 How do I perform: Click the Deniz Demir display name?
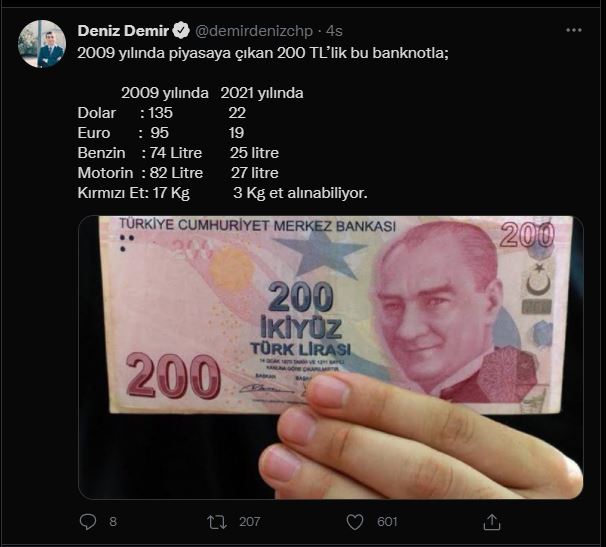[123, 31]
